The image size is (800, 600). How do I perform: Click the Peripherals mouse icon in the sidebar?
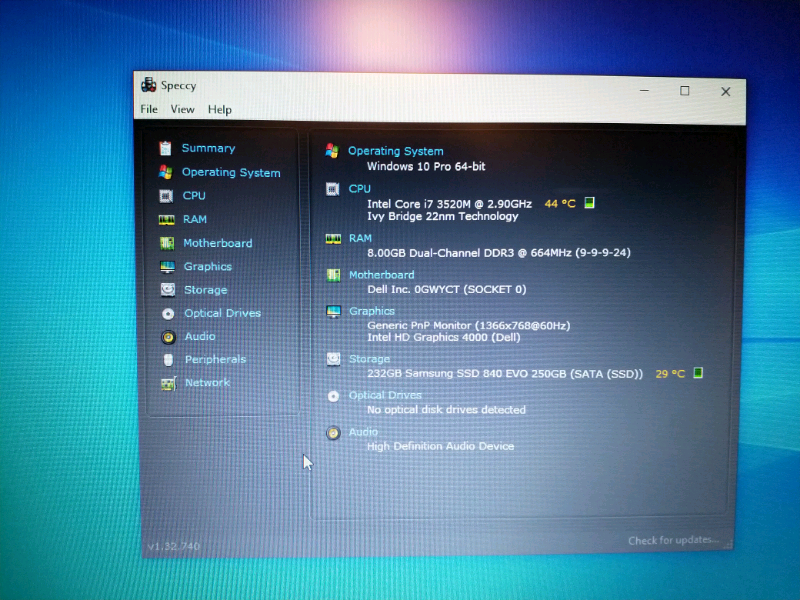click(x=168, y=360)
